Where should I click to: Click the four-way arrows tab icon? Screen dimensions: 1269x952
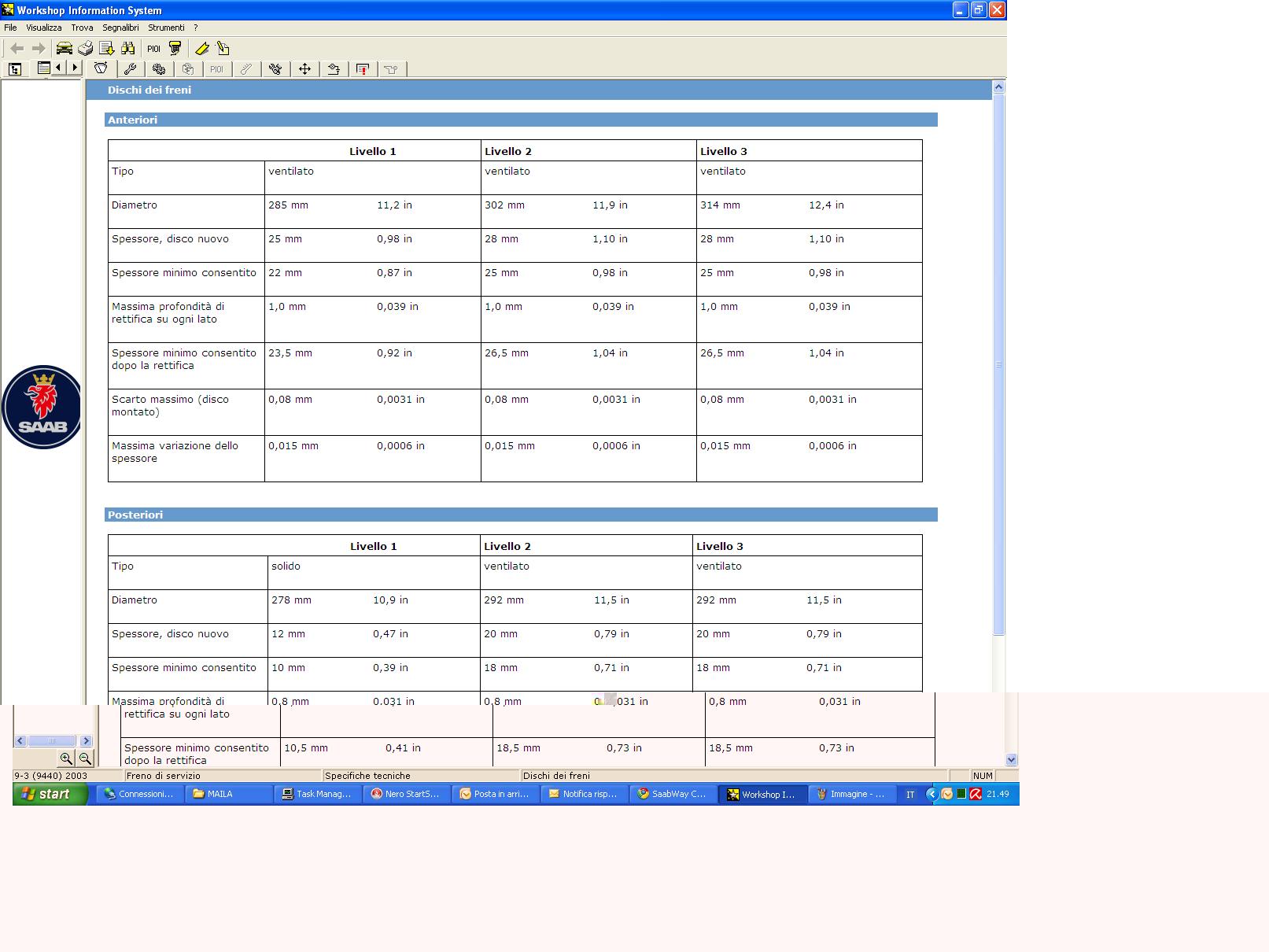point(304,69)
